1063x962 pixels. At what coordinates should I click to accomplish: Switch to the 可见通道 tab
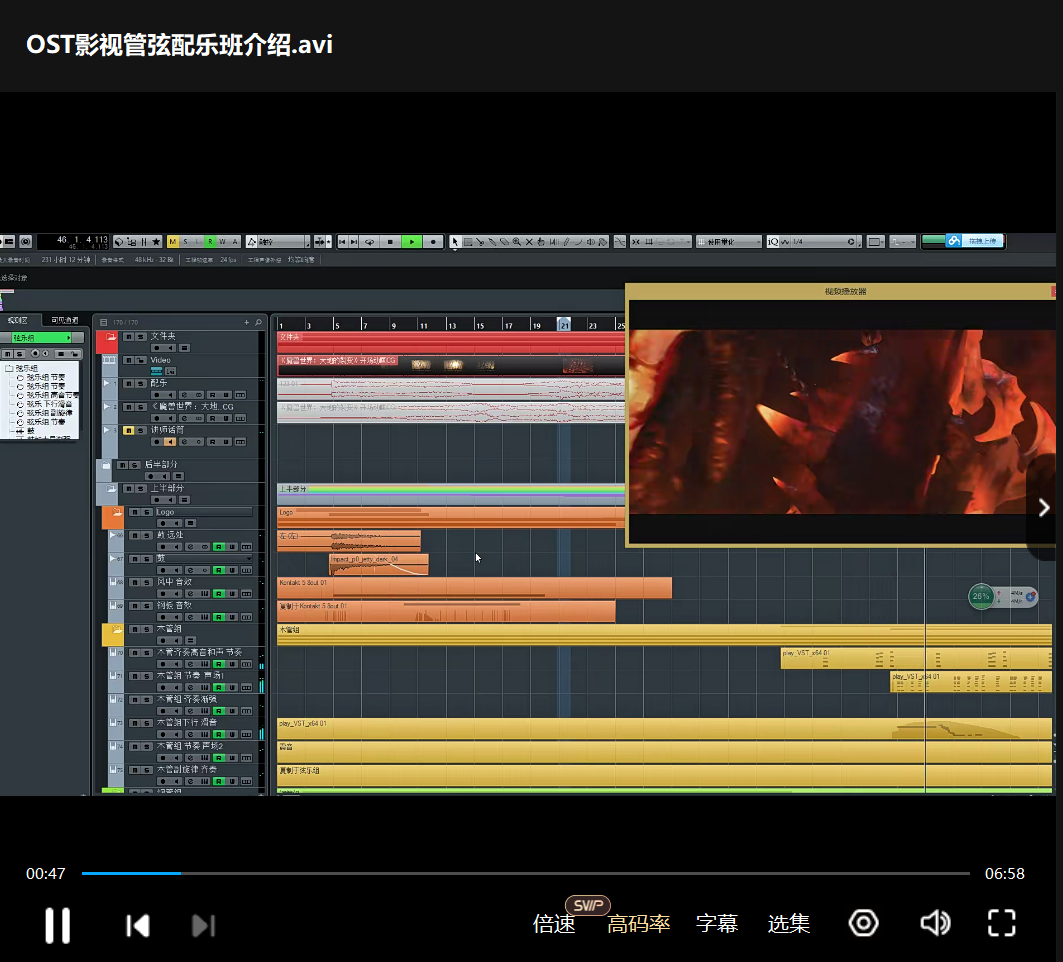[x=64, y=320]
